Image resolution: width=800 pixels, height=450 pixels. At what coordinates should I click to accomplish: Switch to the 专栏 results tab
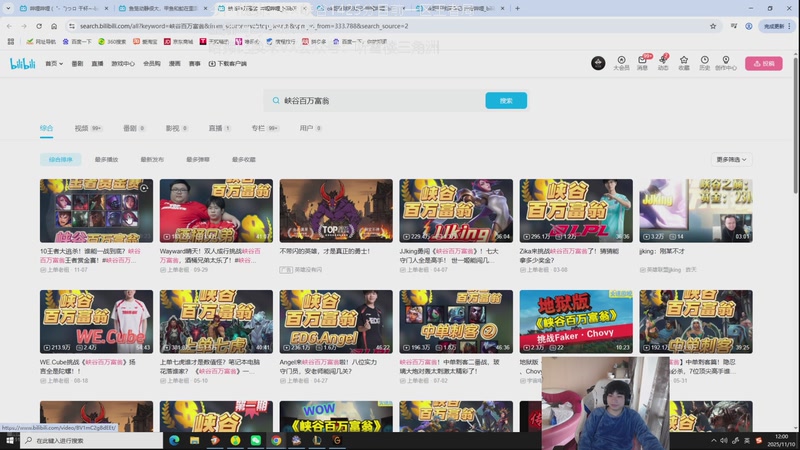[265, 128]
